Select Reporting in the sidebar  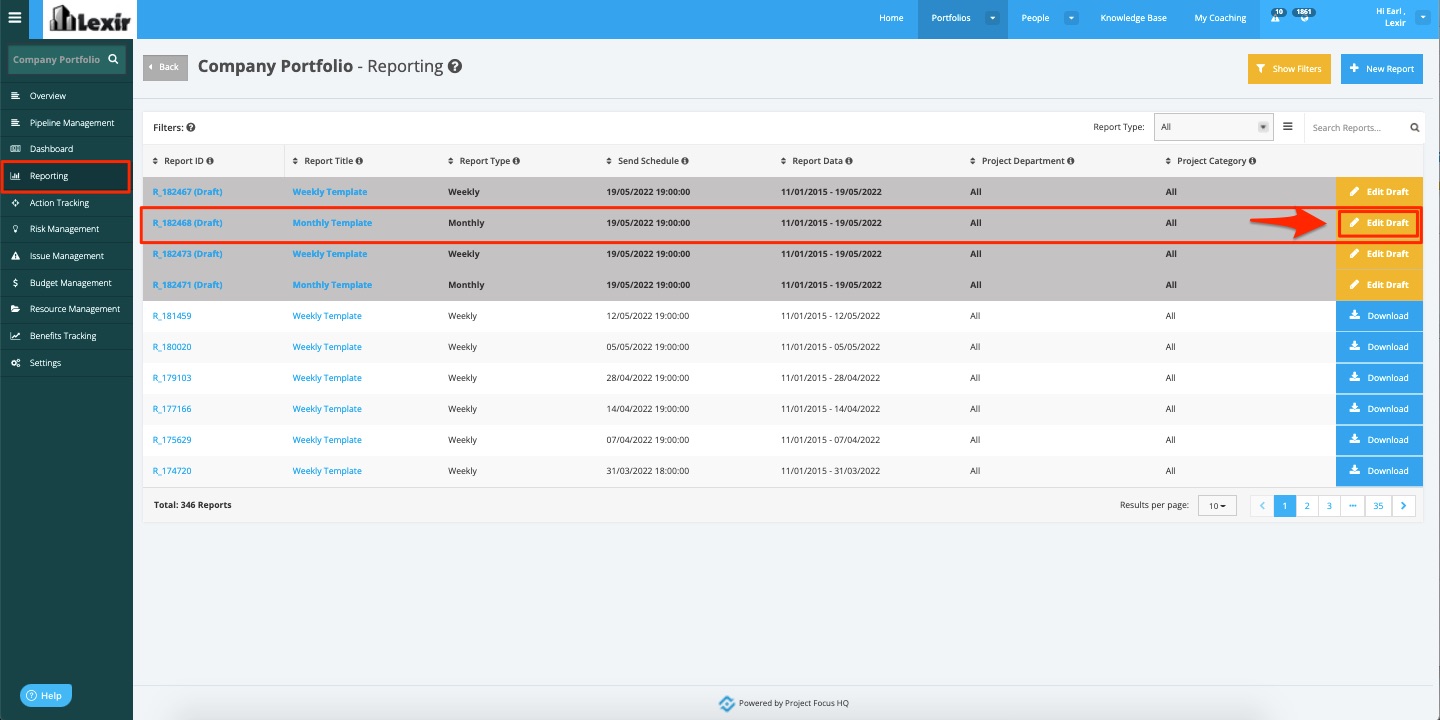[66, 176]
